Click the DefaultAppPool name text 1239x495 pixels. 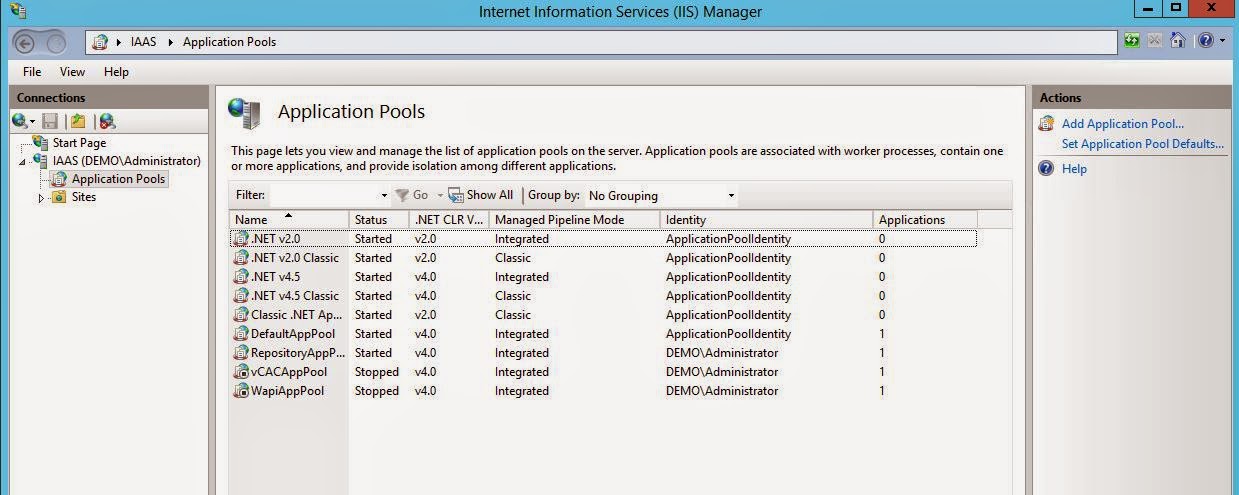[x=294, y=334]
